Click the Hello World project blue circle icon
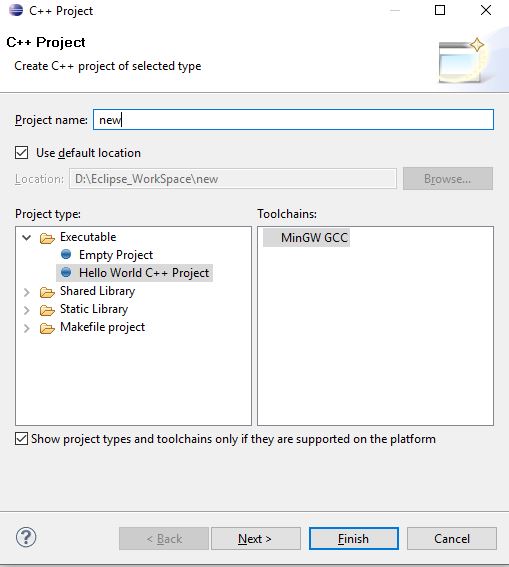 (x=66, y=272)
